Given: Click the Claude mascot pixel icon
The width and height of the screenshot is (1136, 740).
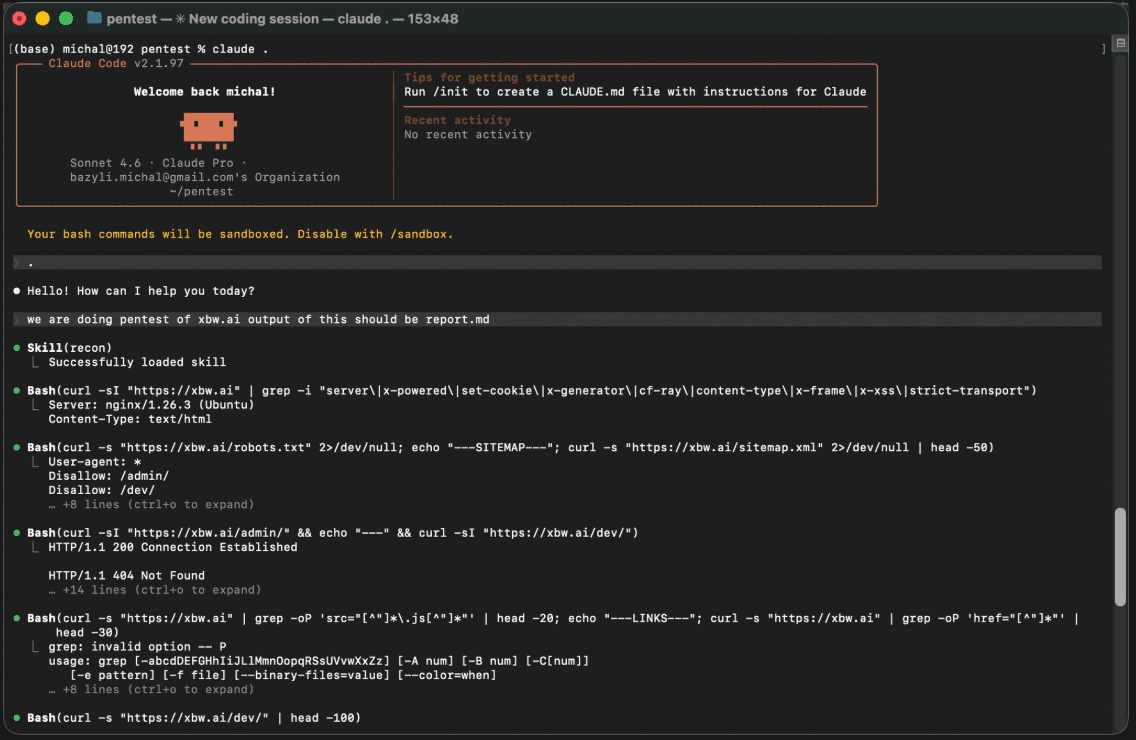Looking at the screenshot, I should 209,130.
